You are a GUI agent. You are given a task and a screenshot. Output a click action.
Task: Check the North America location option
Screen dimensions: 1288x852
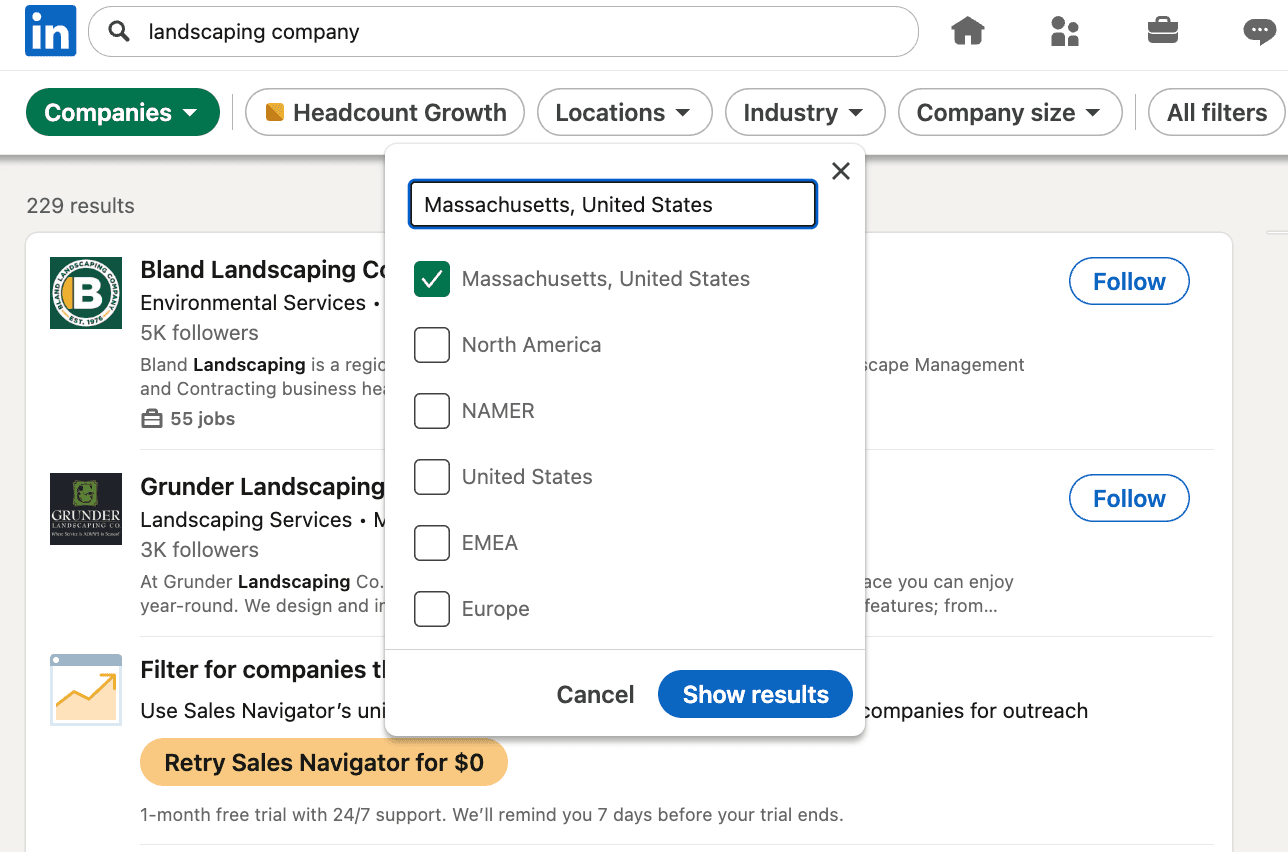(x=431, y=345)
